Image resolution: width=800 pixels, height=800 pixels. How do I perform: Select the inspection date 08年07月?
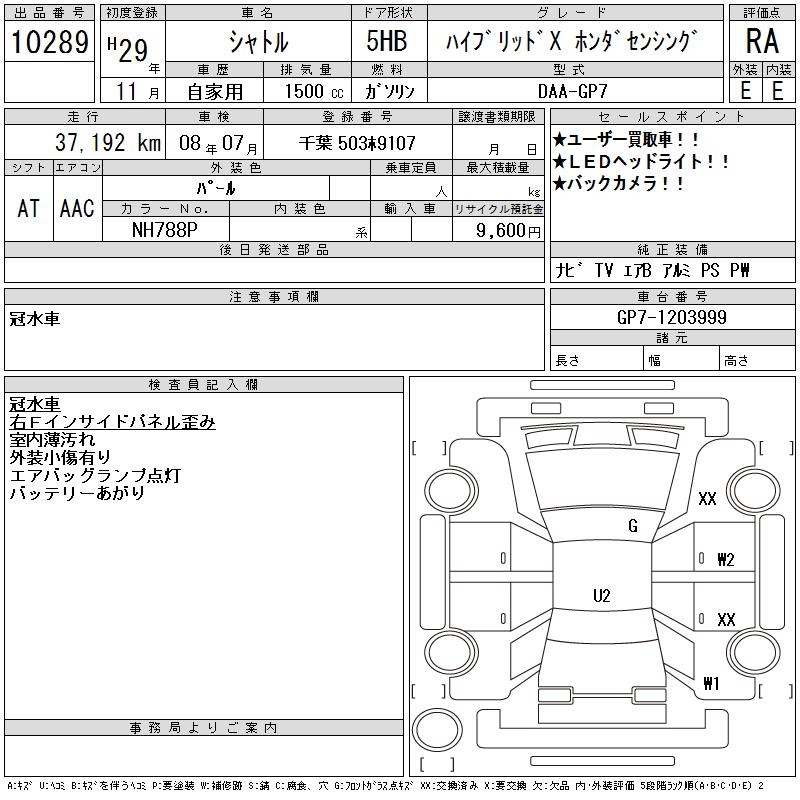coord(218,143)
